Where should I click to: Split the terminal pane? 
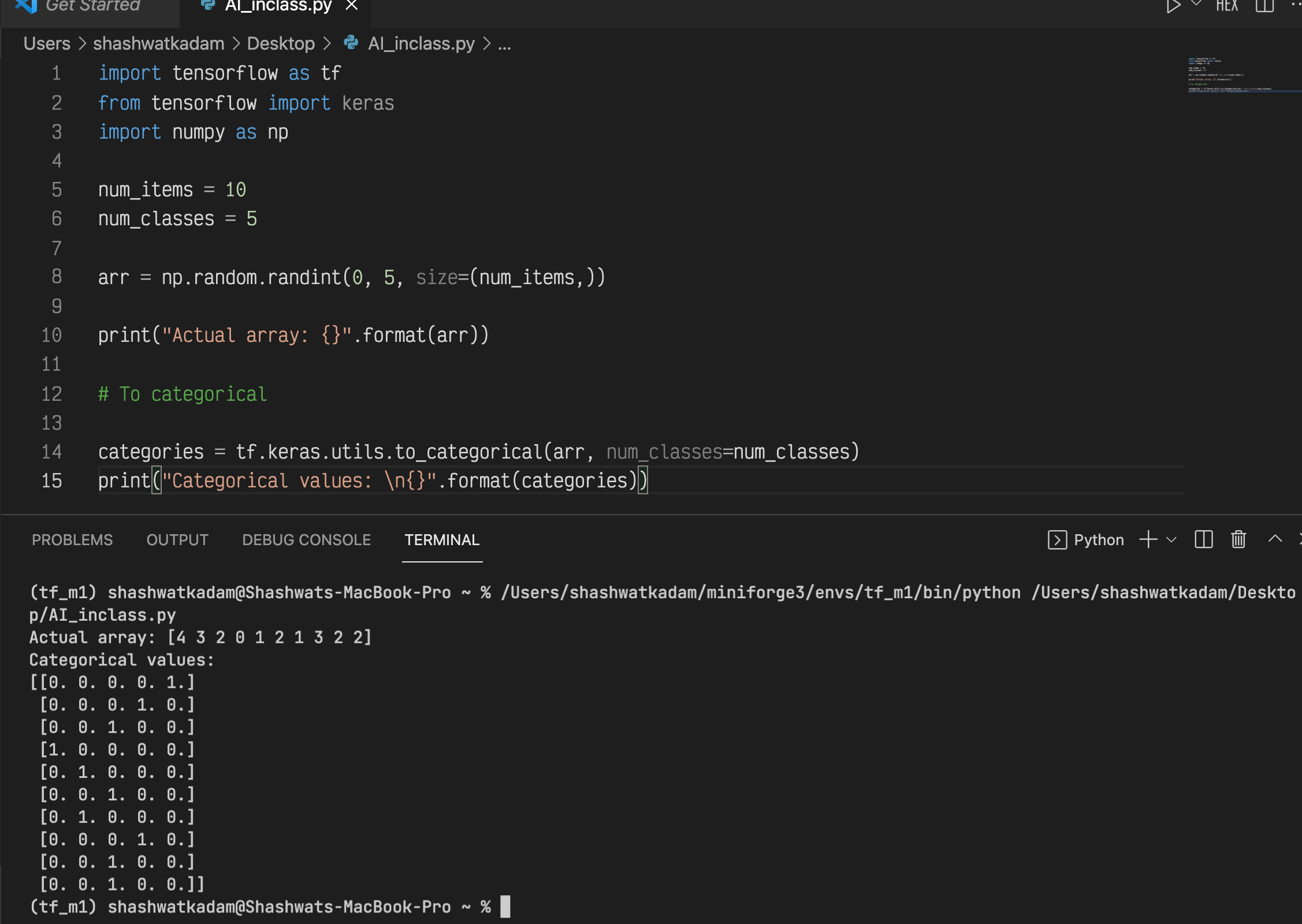coord(1204,540)
